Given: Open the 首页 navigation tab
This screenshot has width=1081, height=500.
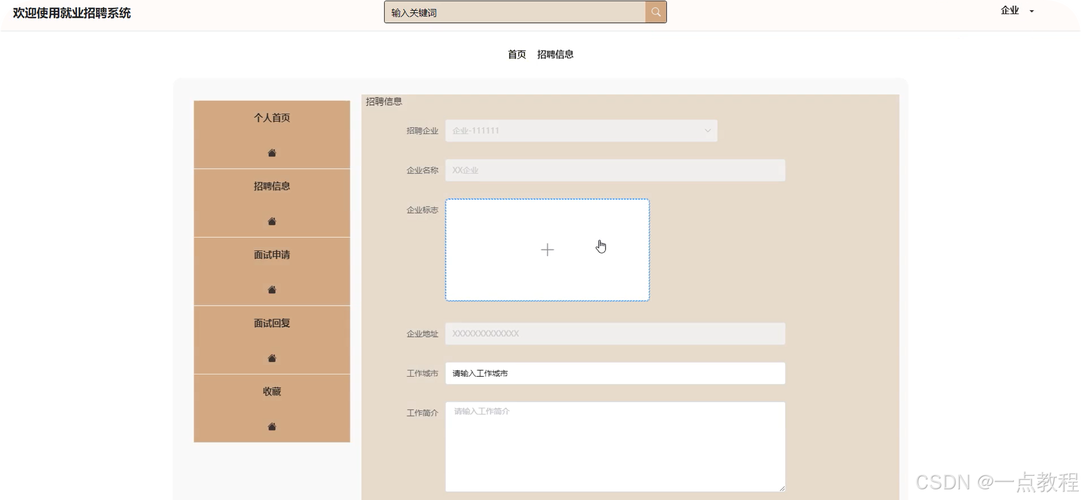Looking at the screenshot, I should point(516,55).
